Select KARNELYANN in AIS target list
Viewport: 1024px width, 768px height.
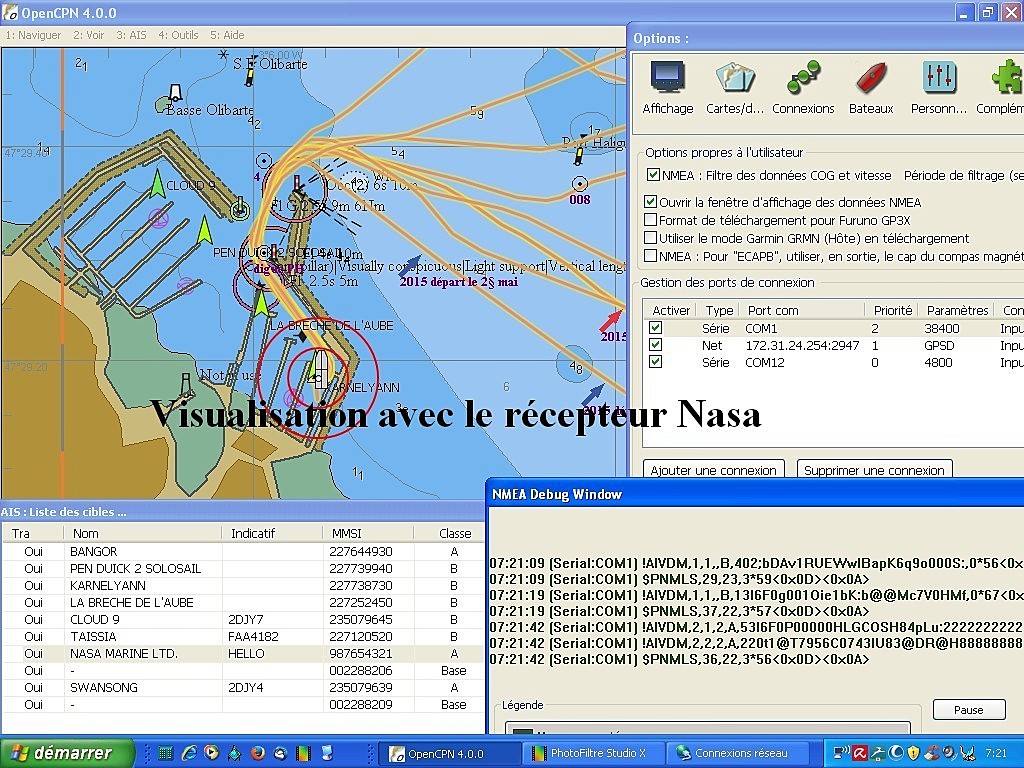243,585
